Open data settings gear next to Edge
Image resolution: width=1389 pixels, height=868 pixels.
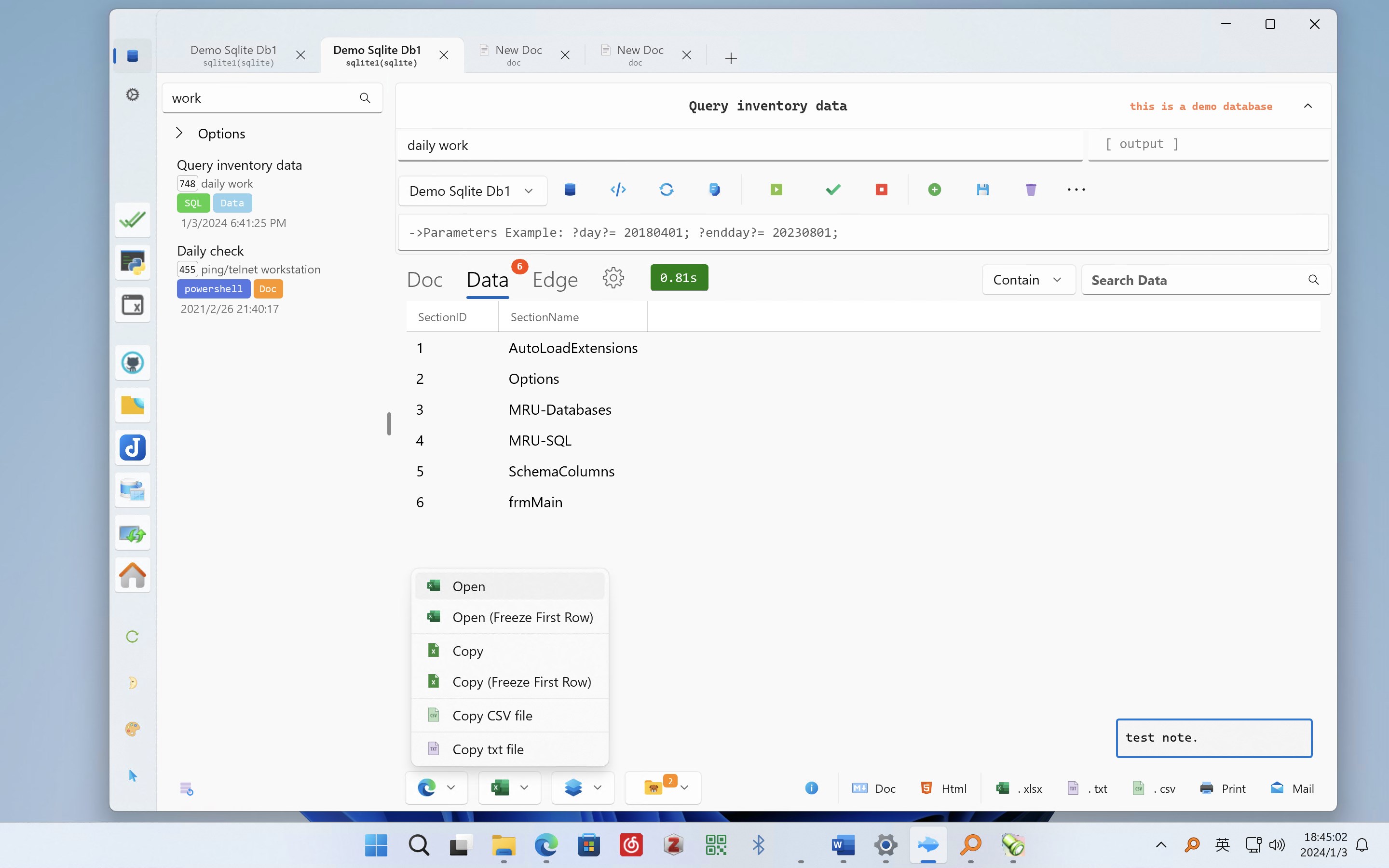click(x=613, y=278)
